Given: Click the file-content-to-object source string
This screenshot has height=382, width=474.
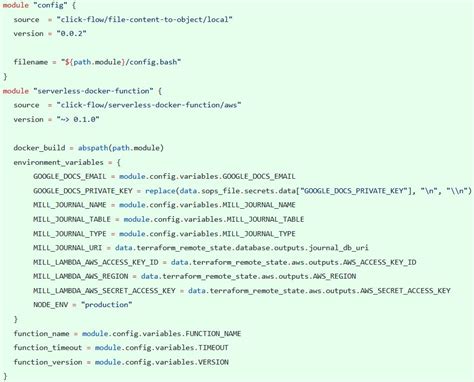Looking at the screenshot, I should click(x=144, y=20).
